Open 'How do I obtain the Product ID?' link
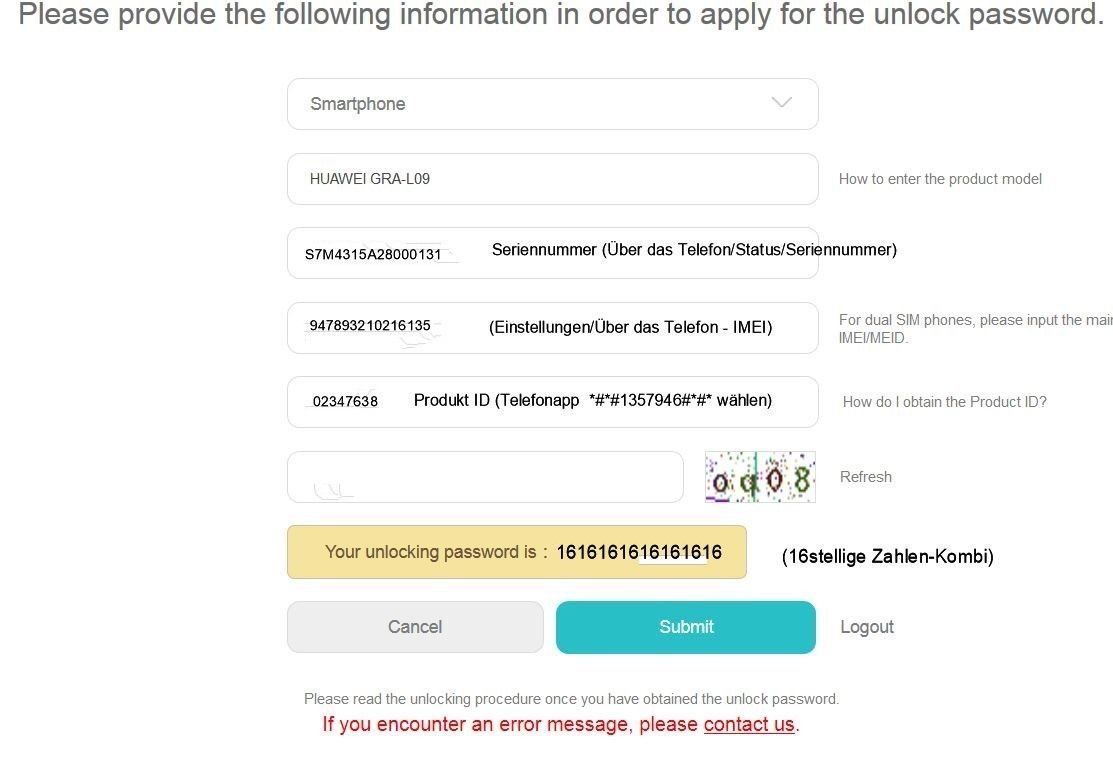1113x759 pixels. [945, 402]
